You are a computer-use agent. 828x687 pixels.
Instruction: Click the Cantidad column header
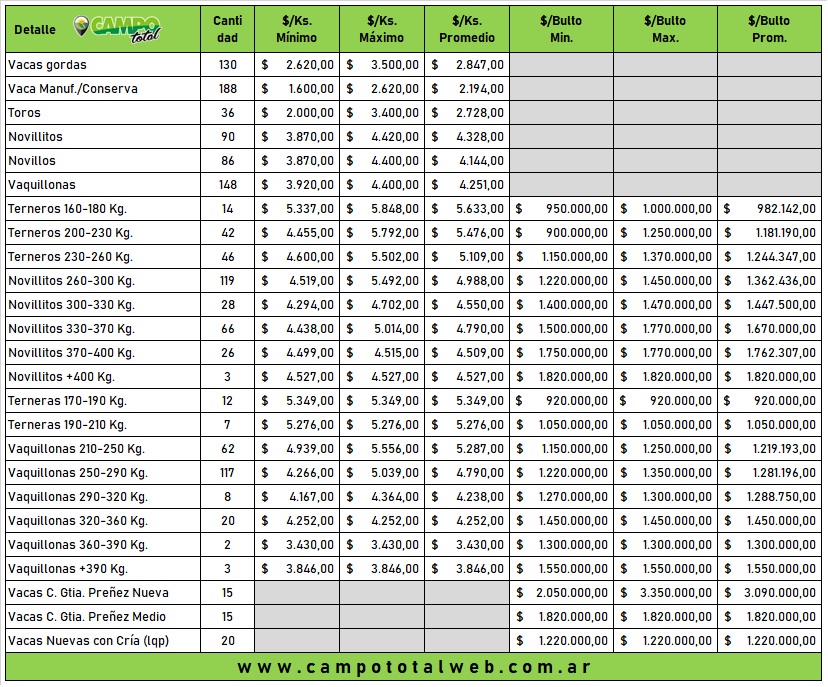(228, 29)
